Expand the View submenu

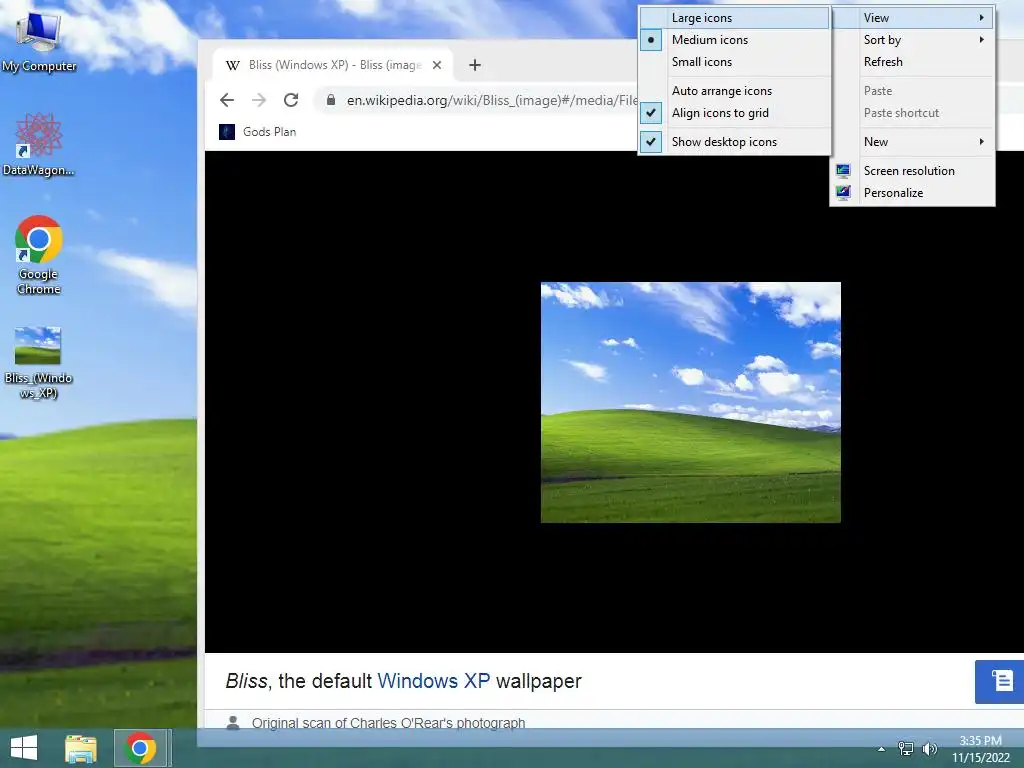(x=912, y=18)
